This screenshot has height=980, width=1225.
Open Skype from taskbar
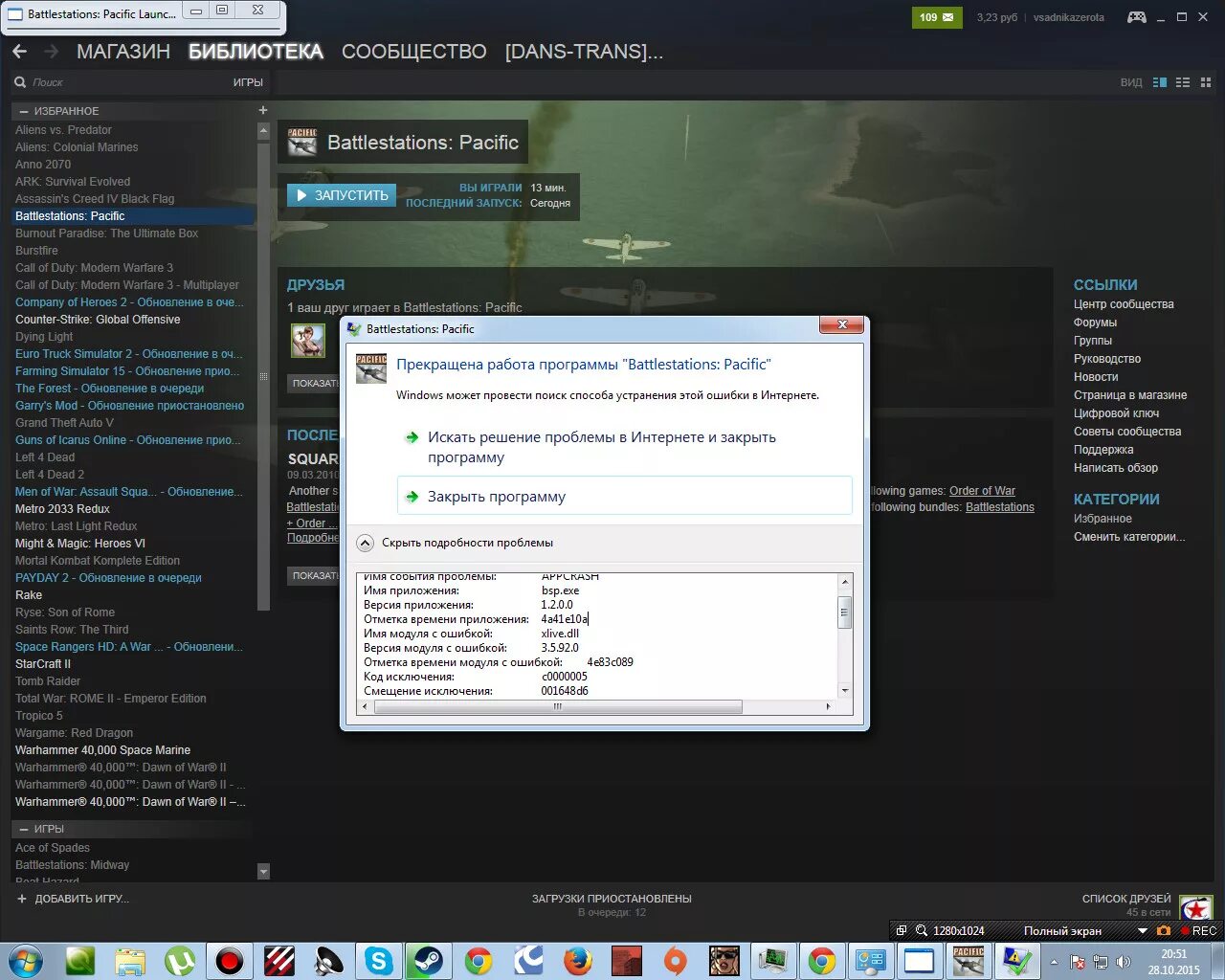(378, 960)
